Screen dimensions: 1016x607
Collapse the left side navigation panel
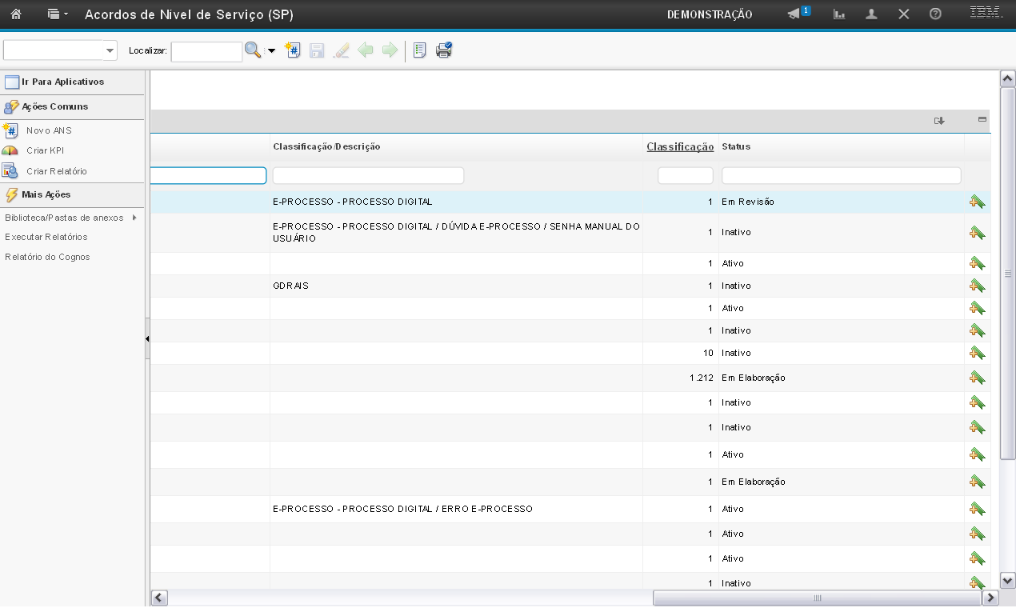148,338
